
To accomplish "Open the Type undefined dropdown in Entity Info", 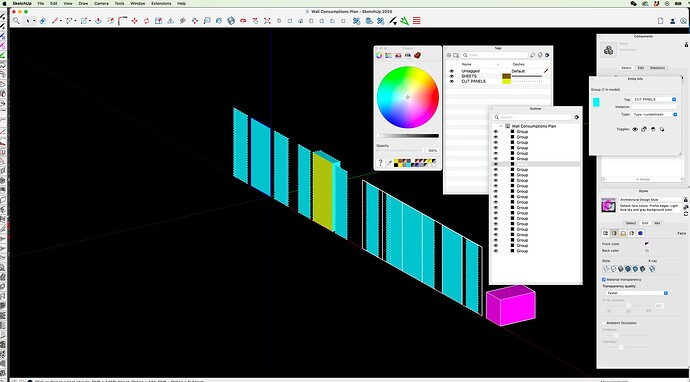I will click(655, 114).
